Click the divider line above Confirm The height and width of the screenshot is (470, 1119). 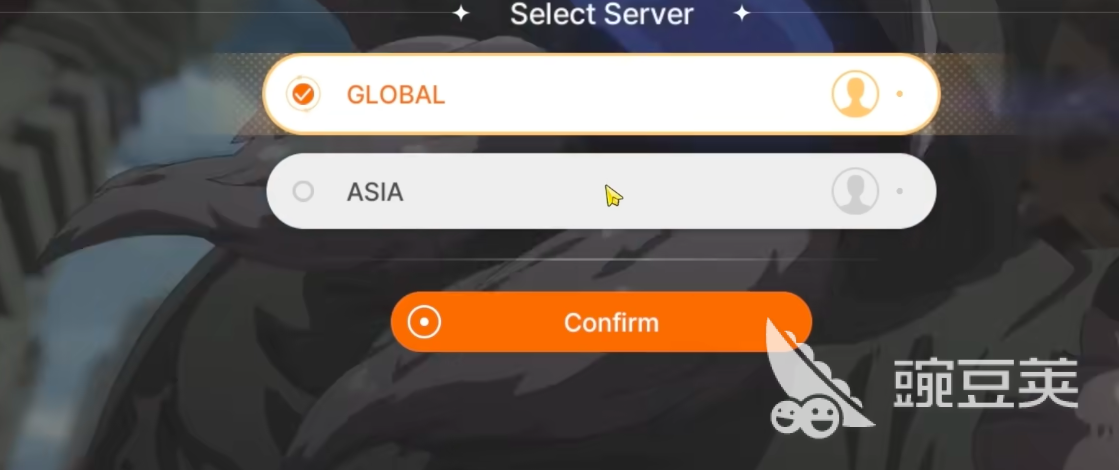point(601,260)
